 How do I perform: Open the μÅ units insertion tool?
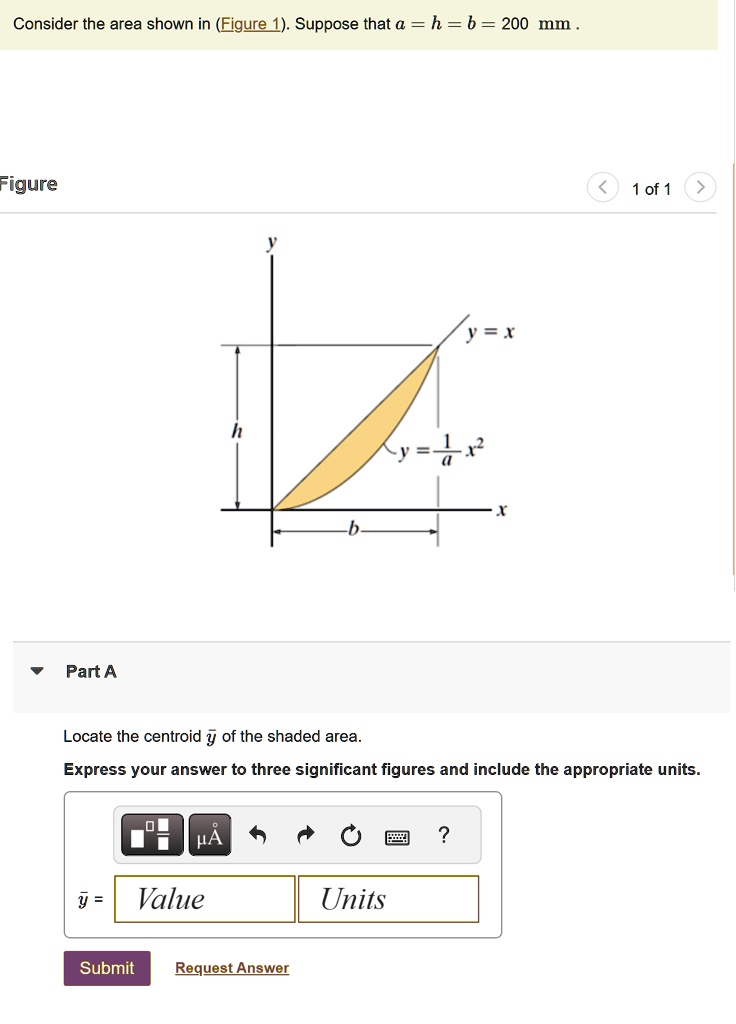point(210,834)
